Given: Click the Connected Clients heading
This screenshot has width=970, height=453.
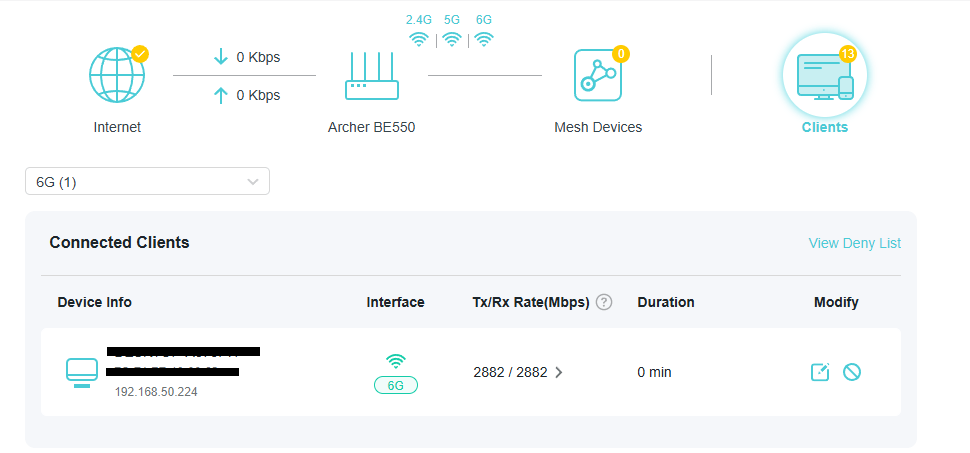Looking at the screenshot, I should (x=119, y=243).
